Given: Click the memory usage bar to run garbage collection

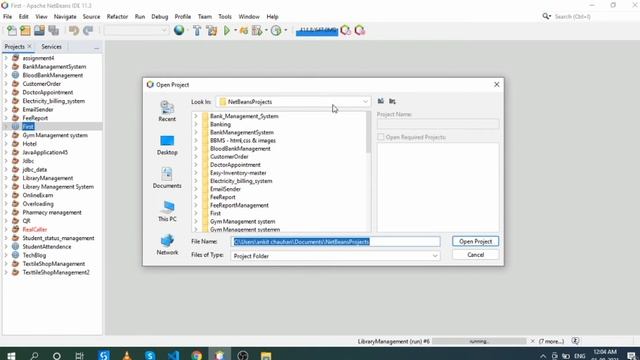Looking at the screenshot, I should click(317, 31).
